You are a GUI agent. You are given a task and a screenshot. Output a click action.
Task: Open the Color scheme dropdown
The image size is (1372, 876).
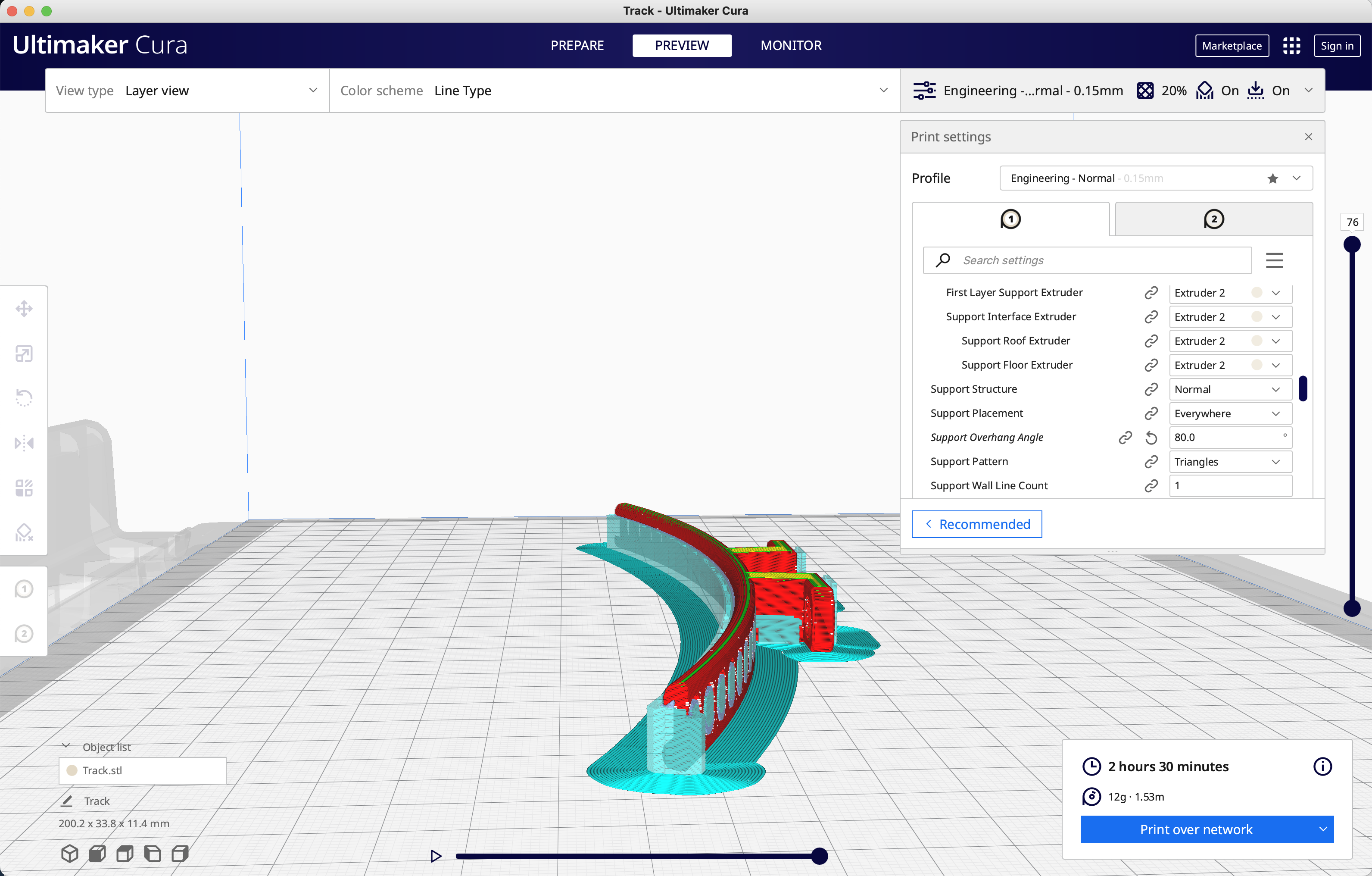click(x=614, y=91)
